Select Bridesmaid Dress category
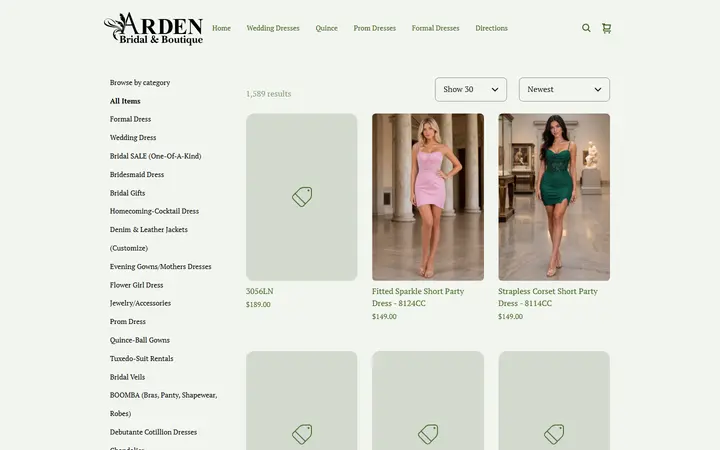Viewport: 720px width, 450px height. [x=137, y=174]
